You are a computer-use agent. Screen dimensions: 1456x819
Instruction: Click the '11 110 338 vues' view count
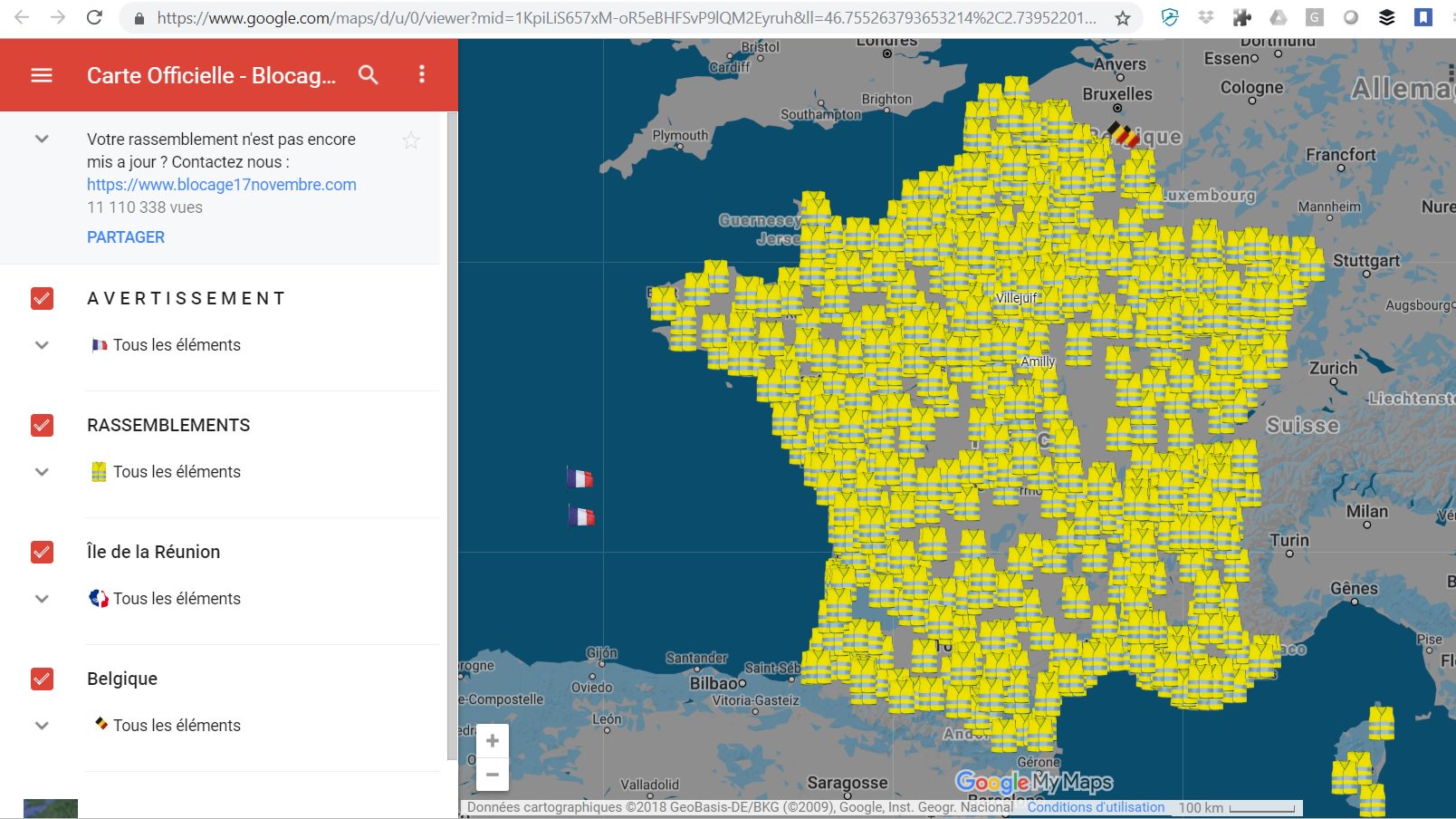[x=145, y=207]
